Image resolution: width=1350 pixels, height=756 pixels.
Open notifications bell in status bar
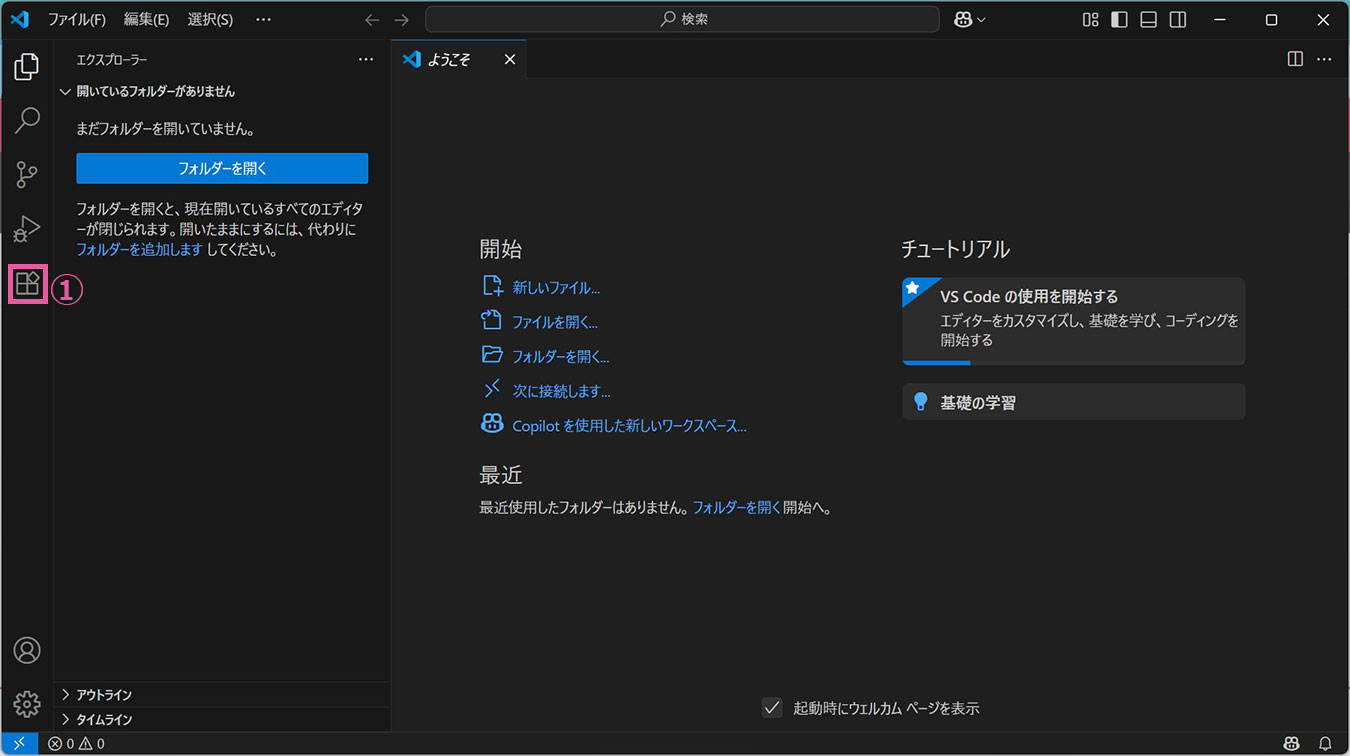(x=1326, y=743)
